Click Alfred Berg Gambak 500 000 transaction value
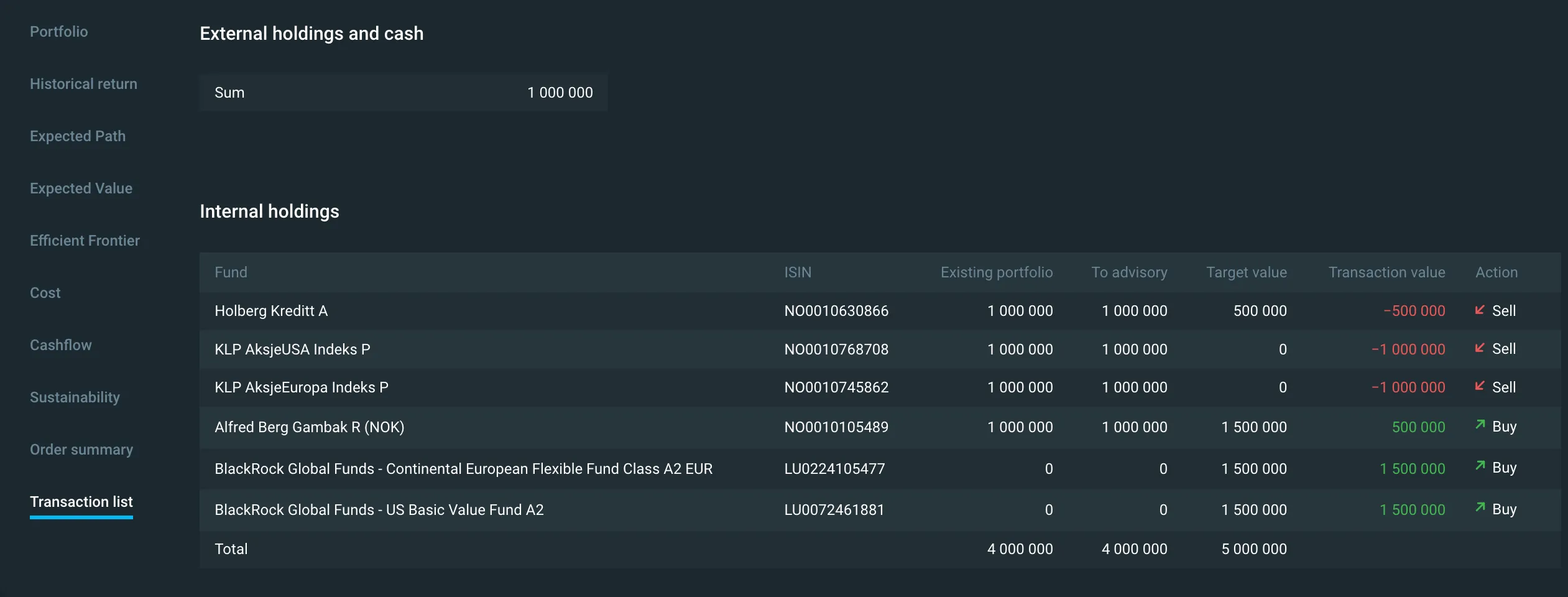 point(1419,427)
